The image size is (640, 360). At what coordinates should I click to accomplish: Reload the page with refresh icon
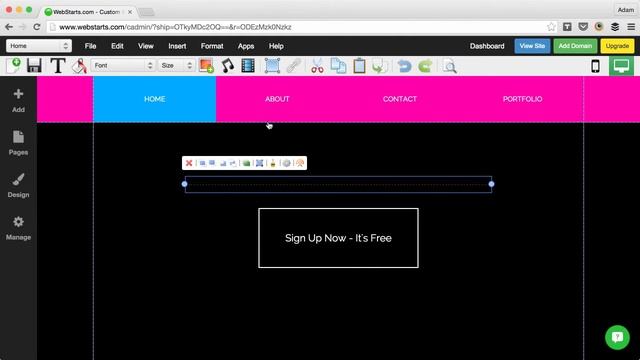[37, 27]
